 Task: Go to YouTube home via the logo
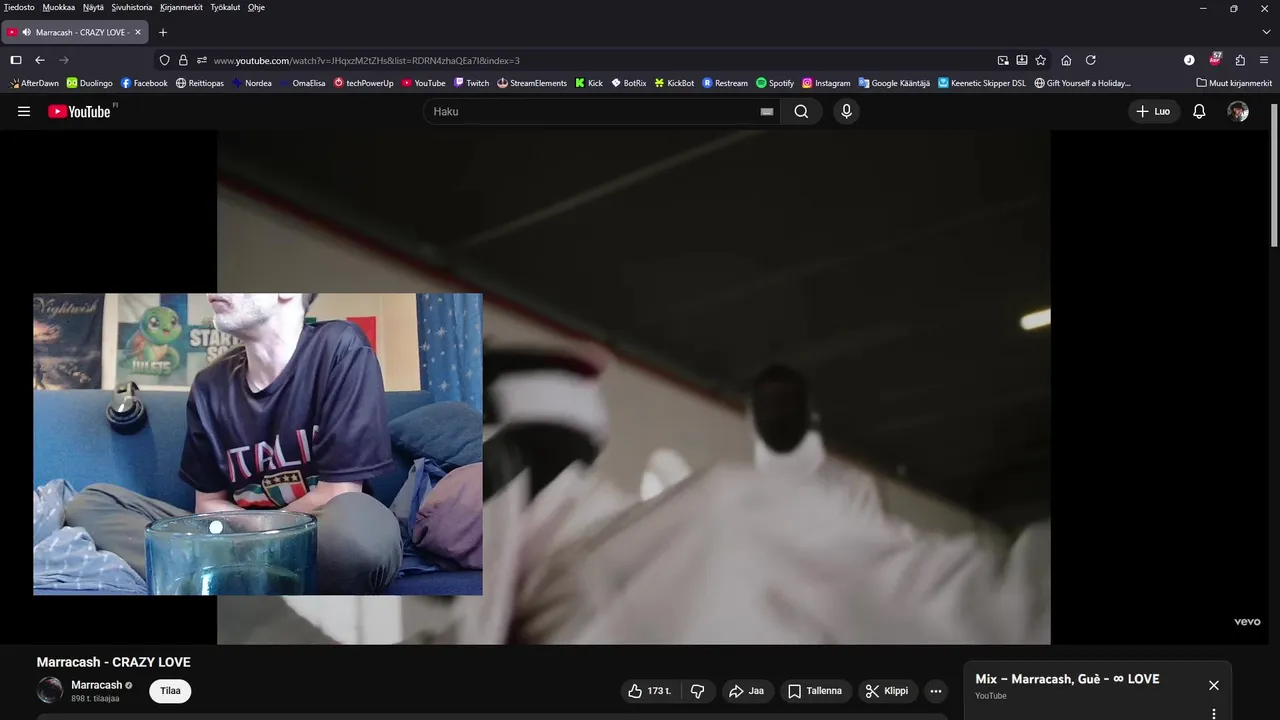click(81, 111)
